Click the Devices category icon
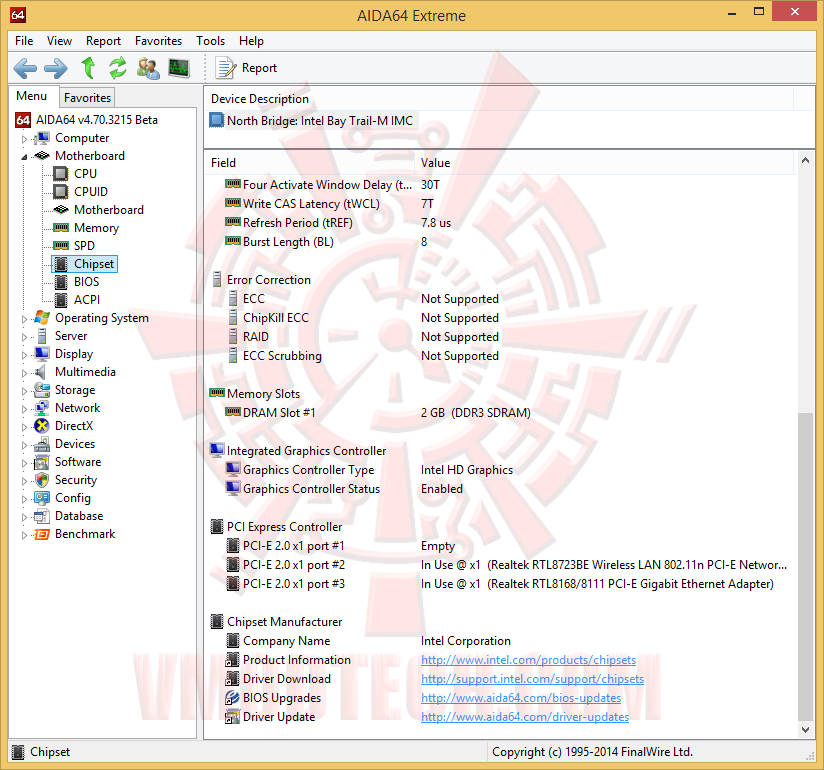The height and width of the screenshot is (770, 824). click(x=42, y=444)
